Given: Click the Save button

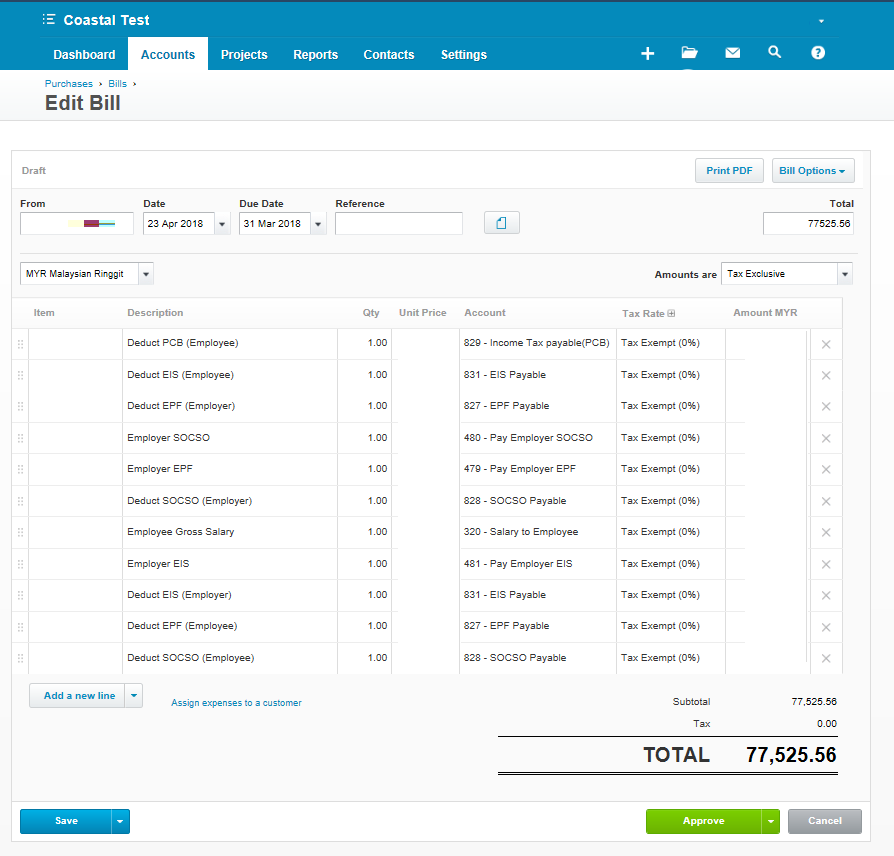Looking at the screenshot, I should (x=66, y=821).
